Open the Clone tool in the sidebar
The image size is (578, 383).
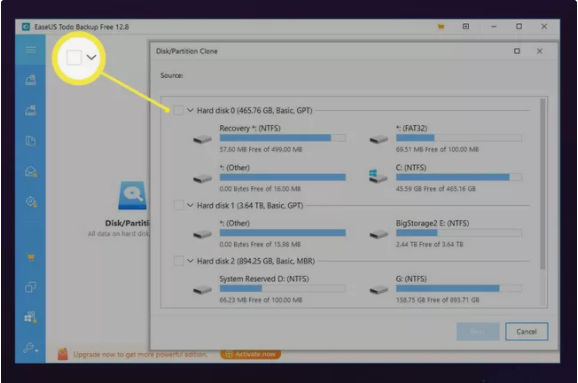pyautogui.click(x=31, y=287)
